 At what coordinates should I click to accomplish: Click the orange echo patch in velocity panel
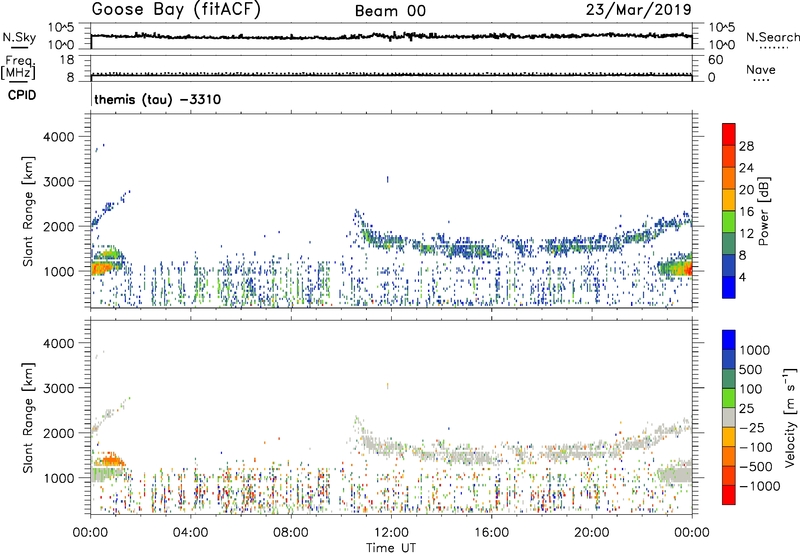[x=111, y=461]
